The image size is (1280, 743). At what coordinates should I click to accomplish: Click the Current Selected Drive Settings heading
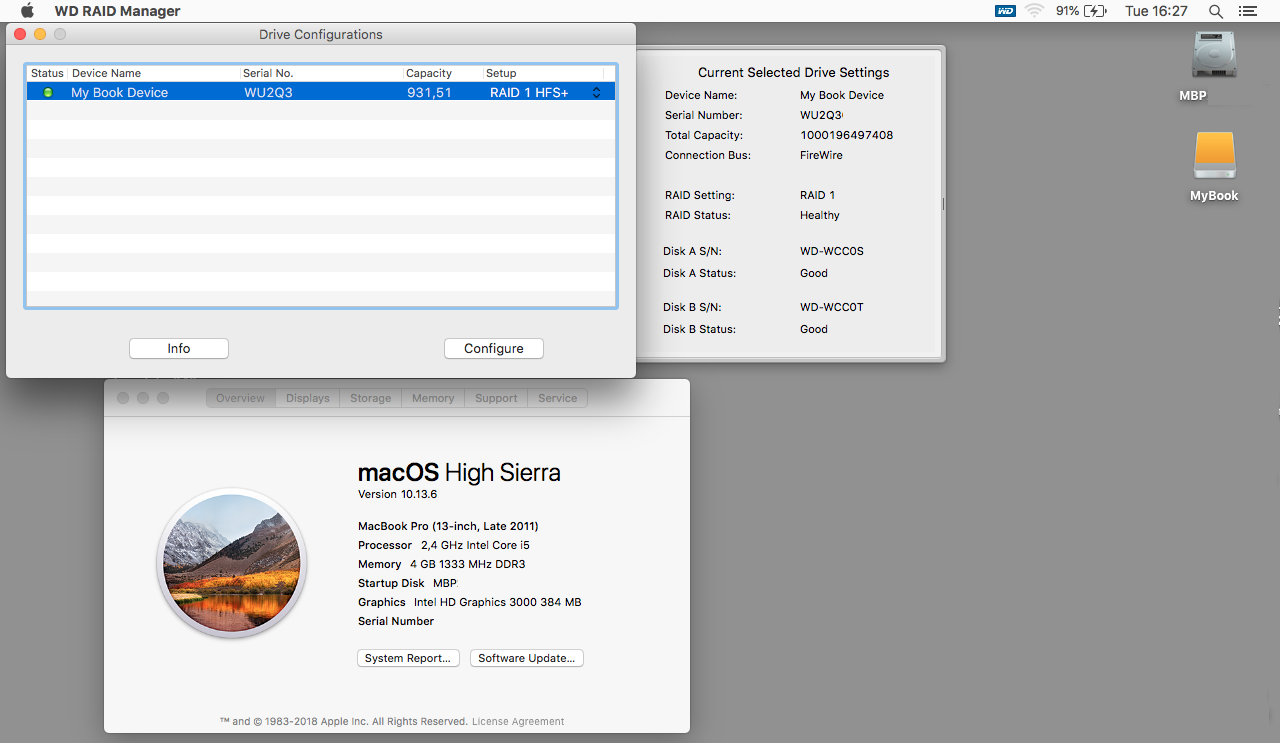793,72
